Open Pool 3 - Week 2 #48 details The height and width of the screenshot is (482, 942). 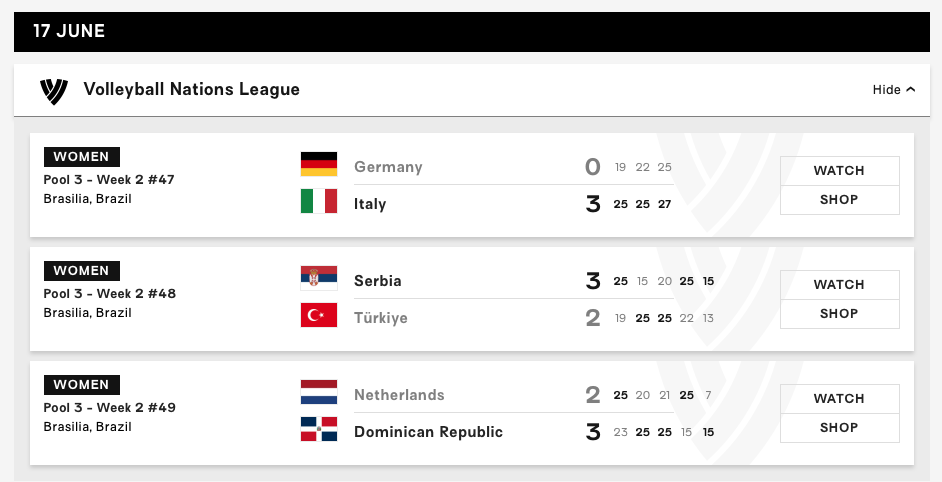(x=110, y=293)
